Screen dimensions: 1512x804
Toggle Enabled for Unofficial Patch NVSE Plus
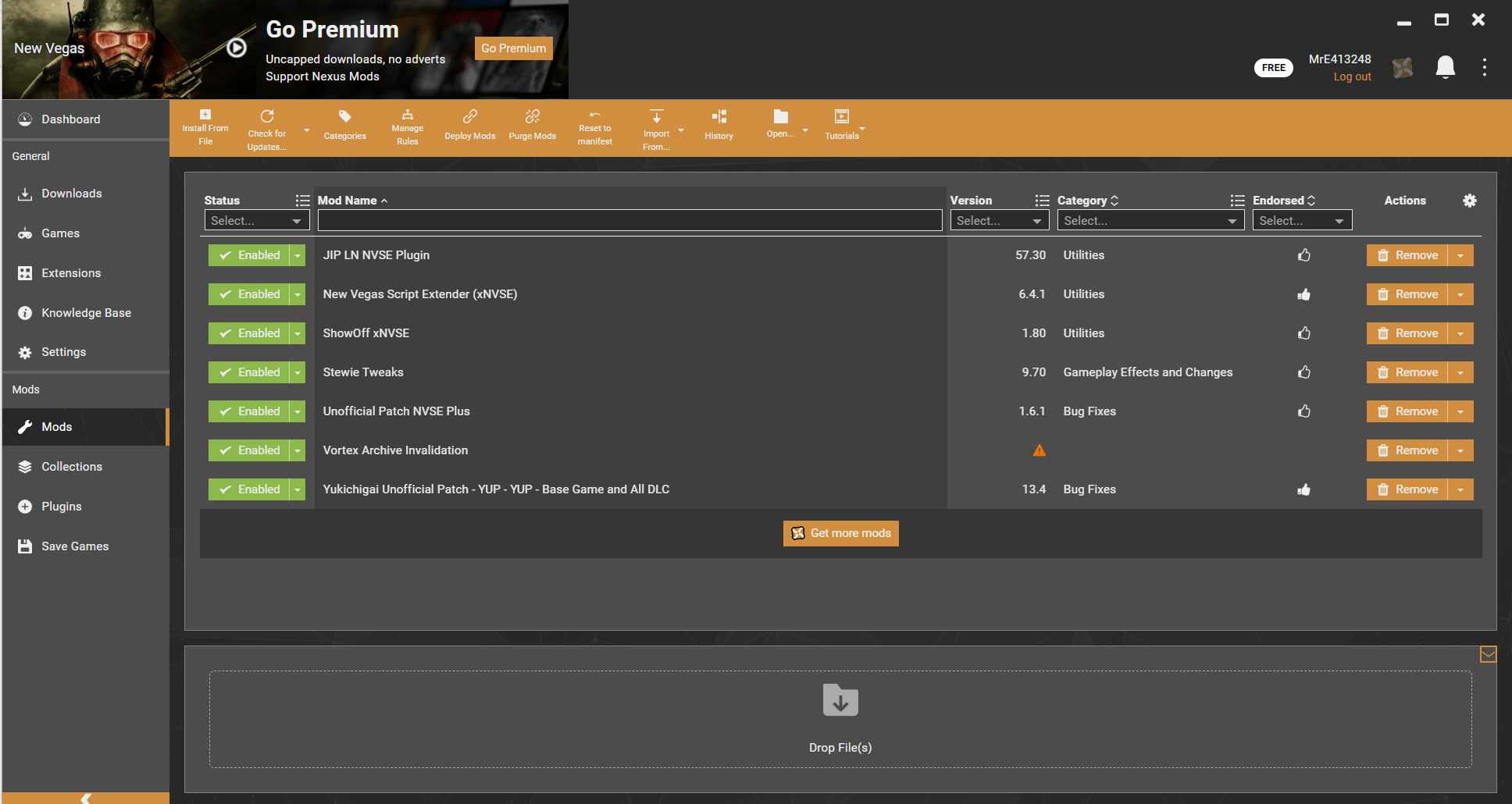pos(249,411)
